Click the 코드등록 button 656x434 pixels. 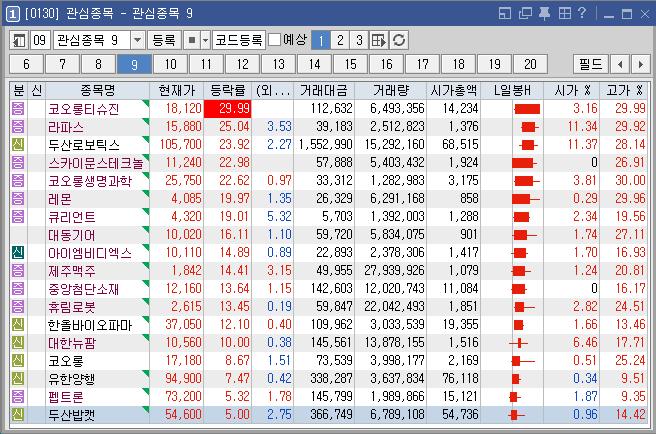[238, 41]
